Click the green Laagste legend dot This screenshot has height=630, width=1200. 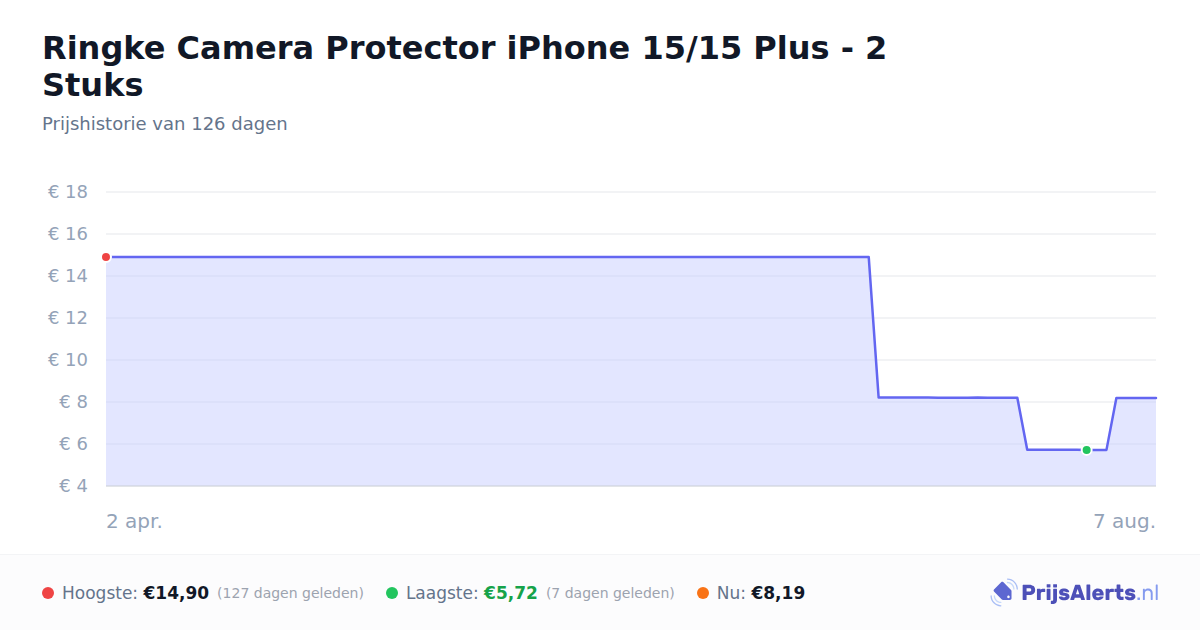[392, 593]
